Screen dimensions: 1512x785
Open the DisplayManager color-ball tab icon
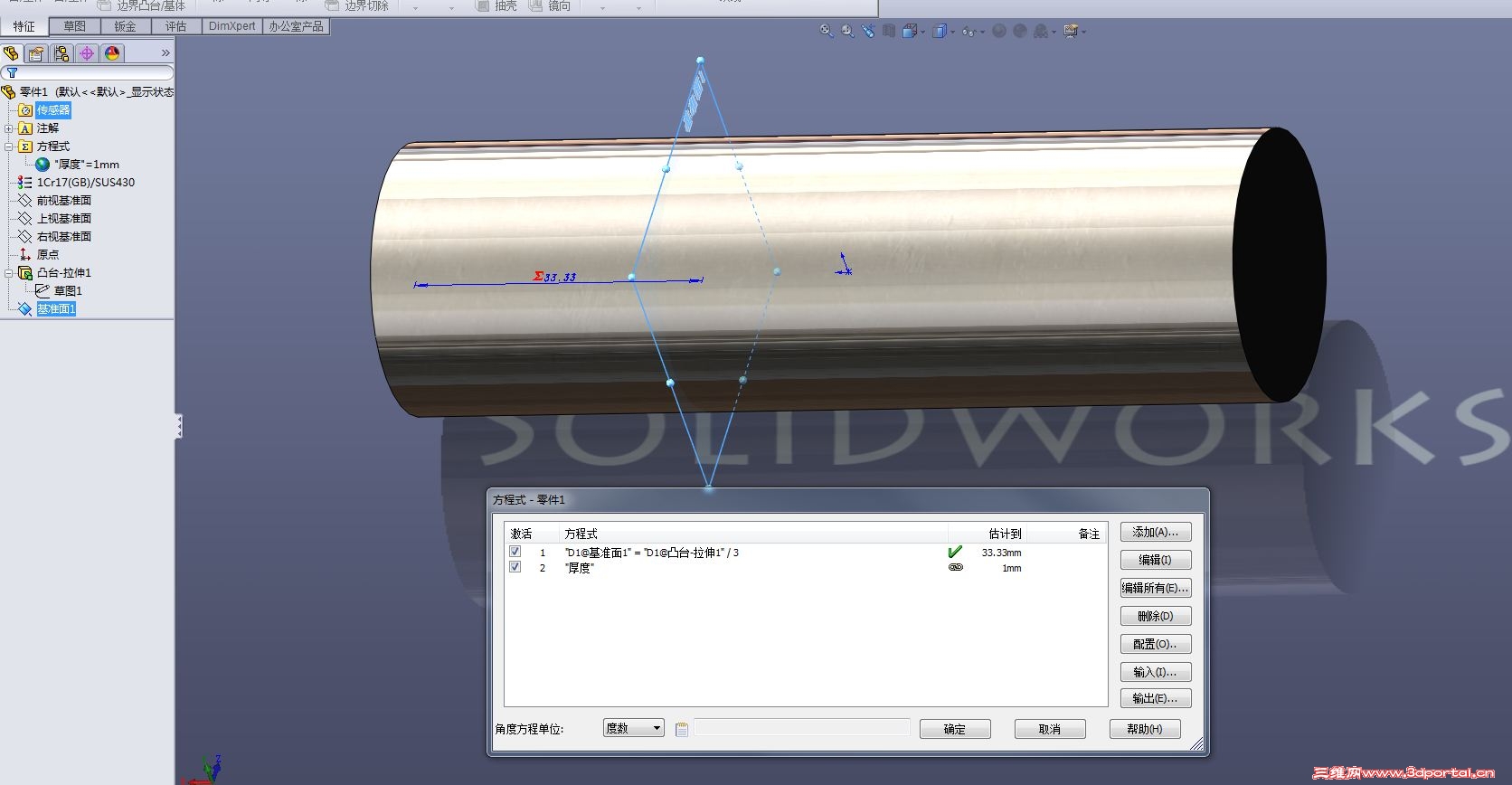[x=112, y=53]
